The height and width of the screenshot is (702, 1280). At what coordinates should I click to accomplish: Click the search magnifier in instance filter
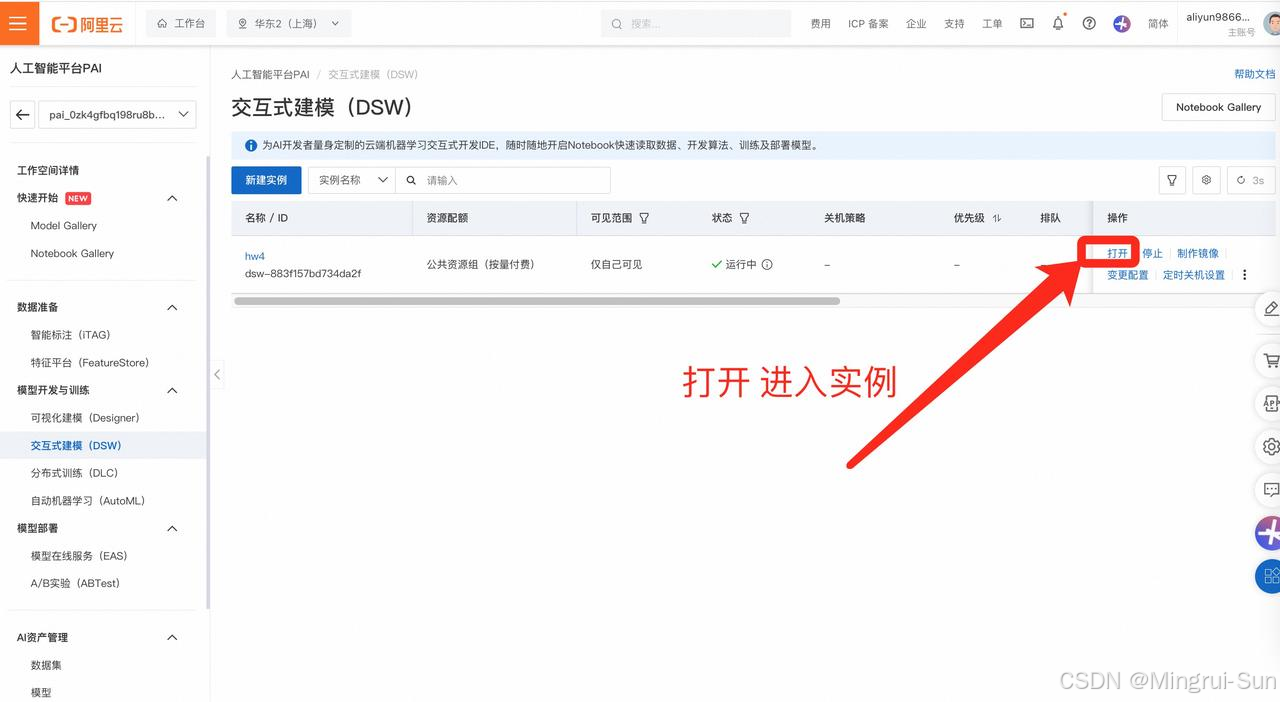pos(411,180)
